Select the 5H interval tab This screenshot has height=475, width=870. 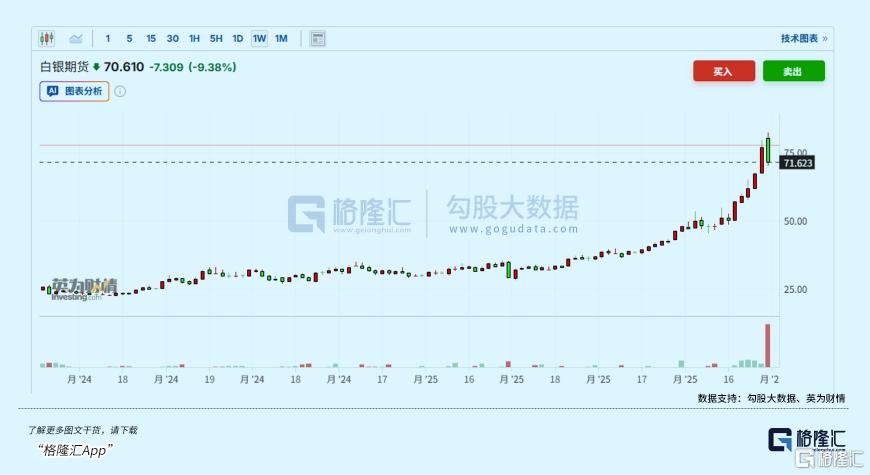[216, 39]
